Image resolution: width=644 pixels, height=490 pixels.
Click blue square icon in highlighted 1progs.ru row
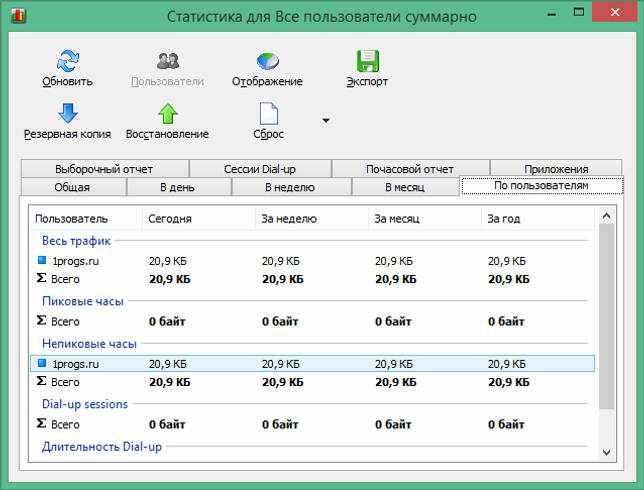pos(41,363)
